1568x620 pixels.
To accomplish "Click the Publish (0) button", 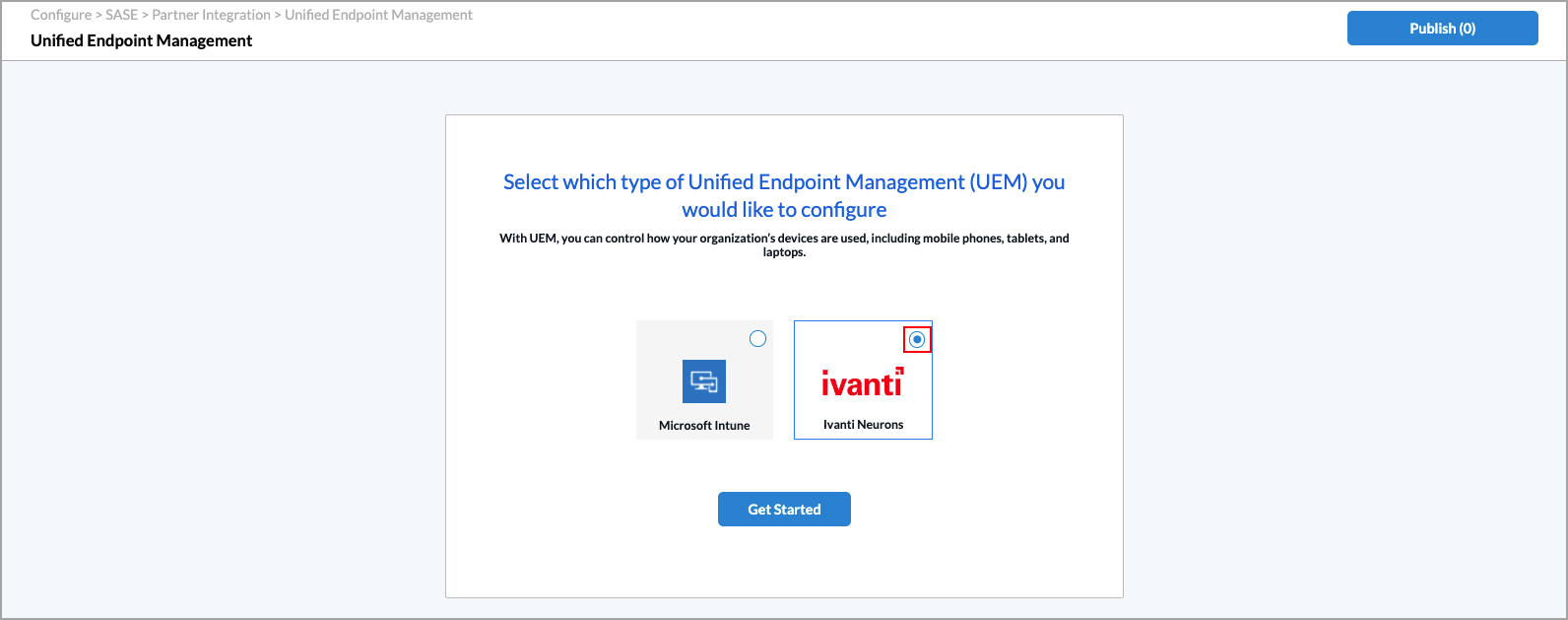I will pyautogui.click(x=1442, y=28).
